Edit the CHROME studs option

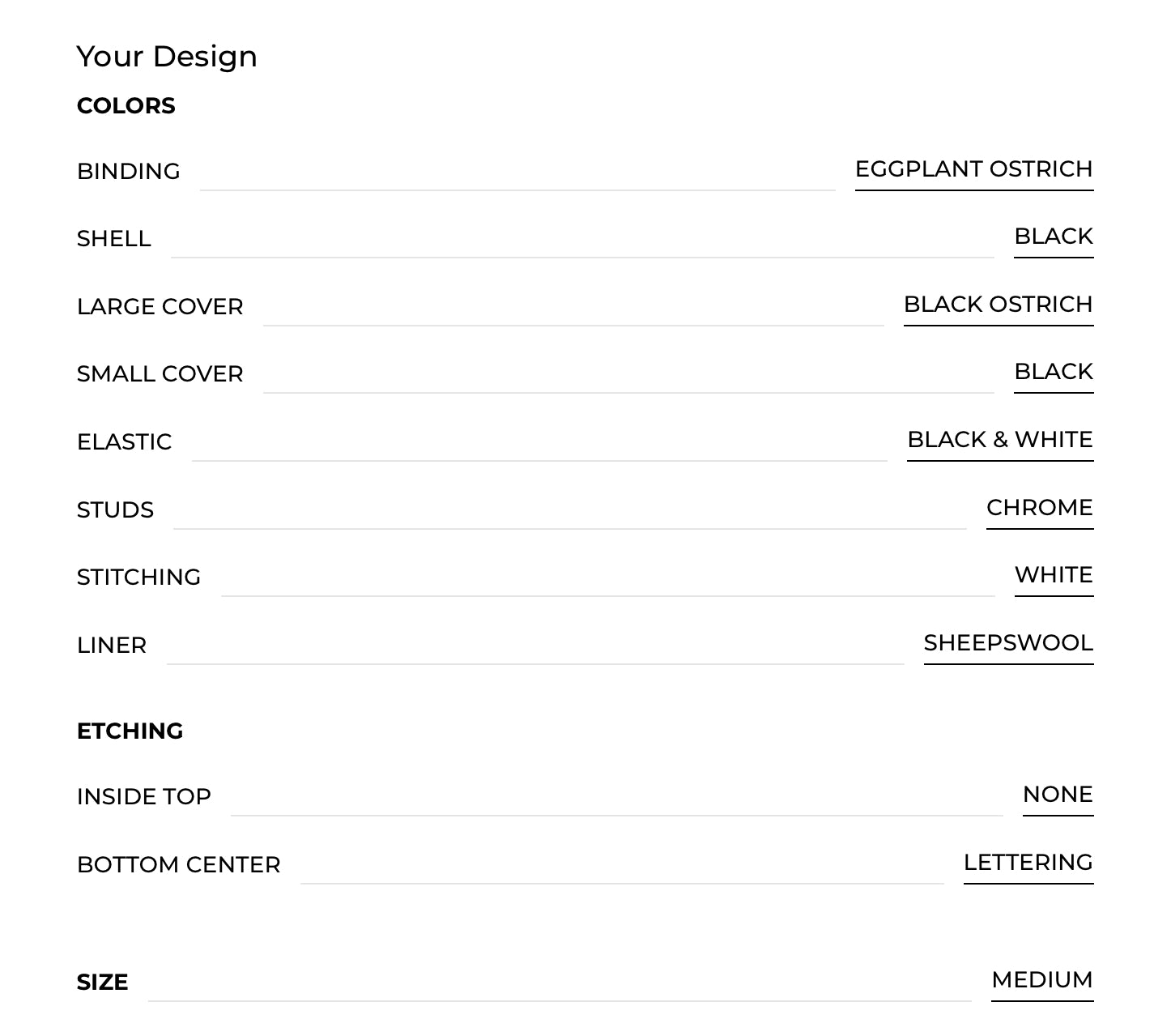pos(1040,508)
